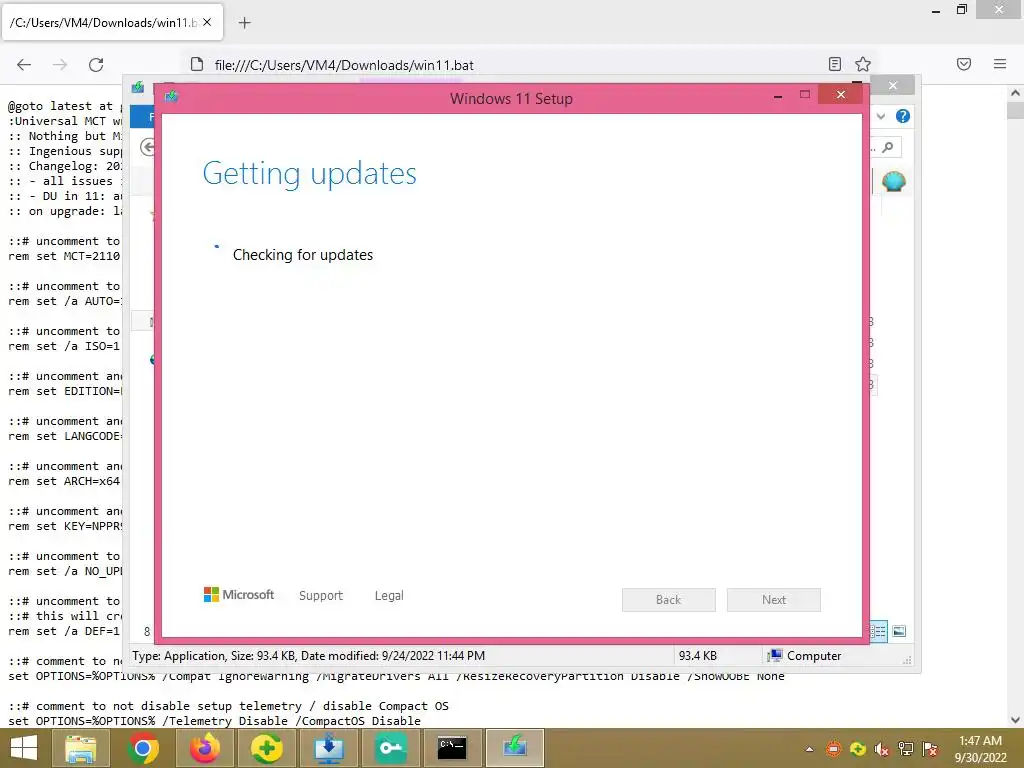Click the Windows 11 Setup title bar icon
The width and height of the screenshot is (1024, 768).
[172, 97]
